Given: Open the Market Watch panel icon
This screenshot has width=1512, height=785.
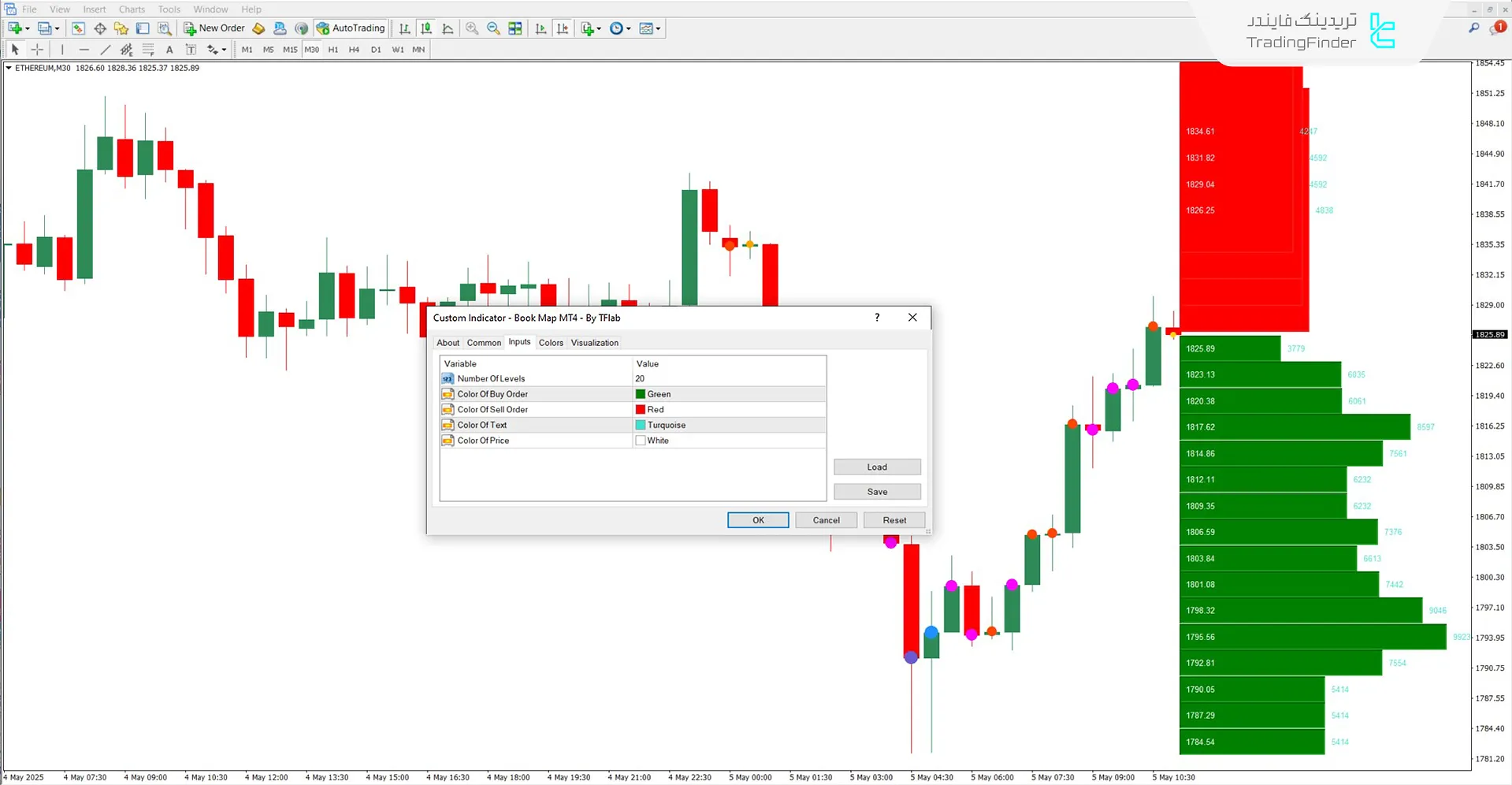Looking at the screenshot, I should [78, 28].
